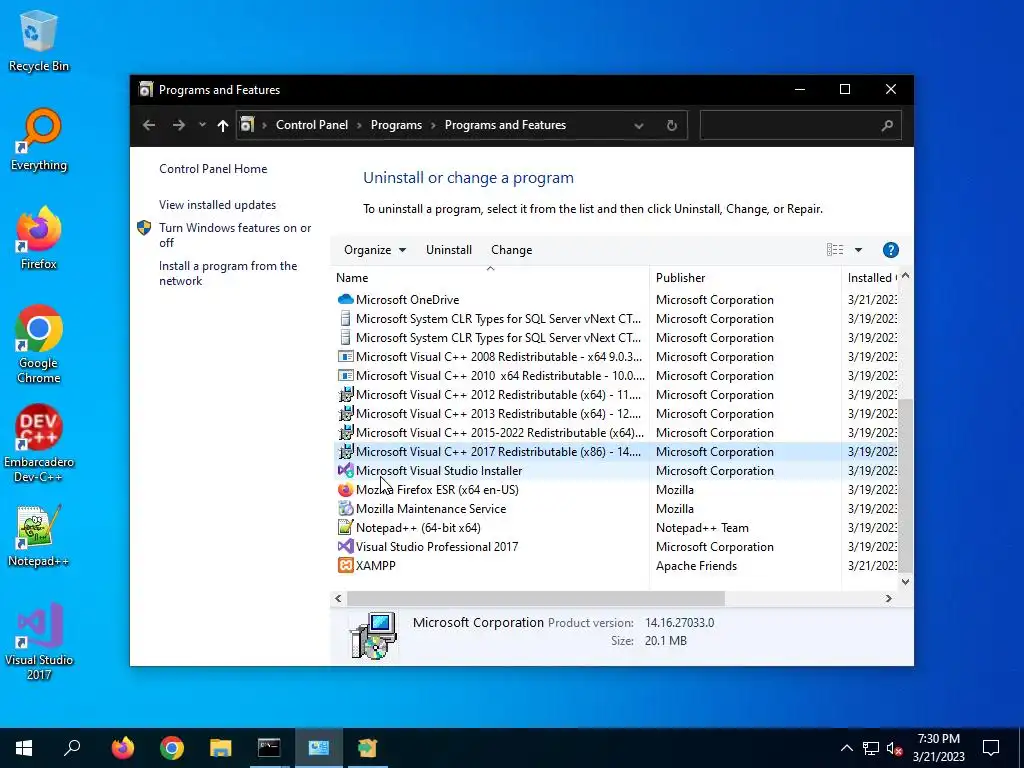Open File Explorer from the taskbar

tap(221, 748)
